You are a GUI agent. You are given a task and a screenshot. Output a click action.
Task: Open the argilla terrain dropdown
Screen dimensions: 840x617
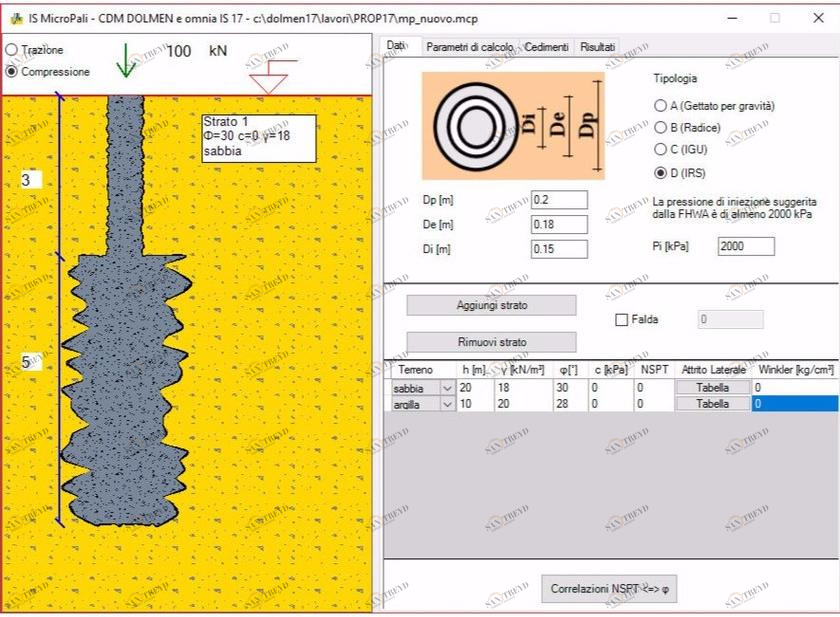point(445,404)
